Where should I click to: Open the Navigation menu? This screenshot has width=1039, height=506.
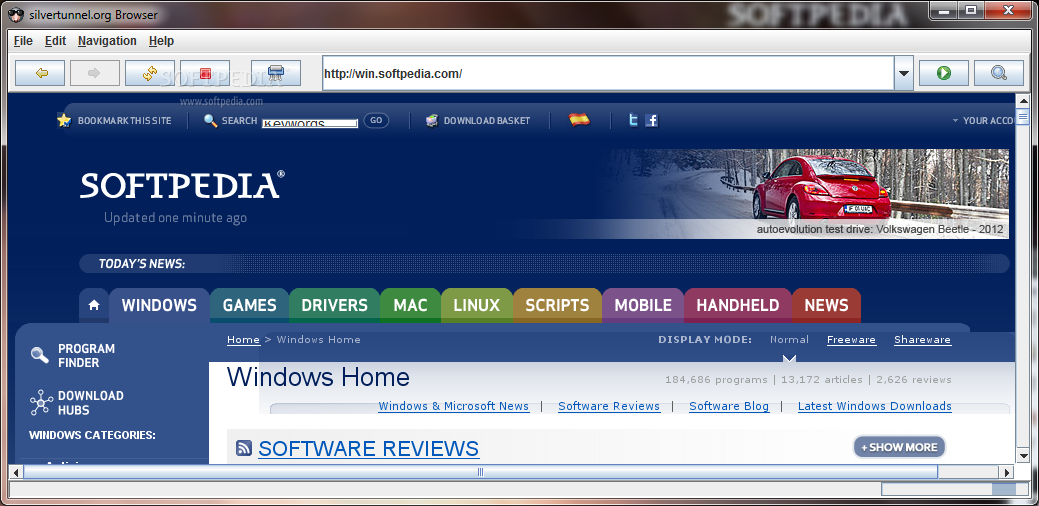107,41
